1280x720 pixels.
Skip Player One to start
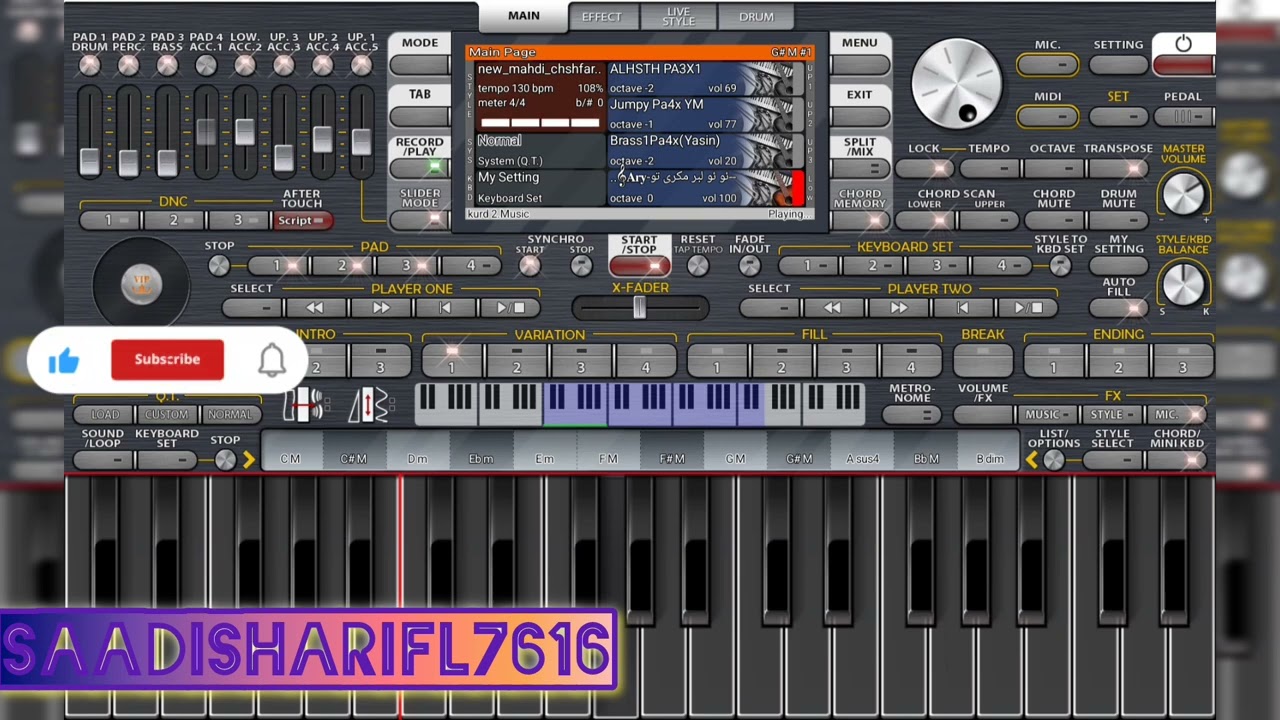(445, 308)
